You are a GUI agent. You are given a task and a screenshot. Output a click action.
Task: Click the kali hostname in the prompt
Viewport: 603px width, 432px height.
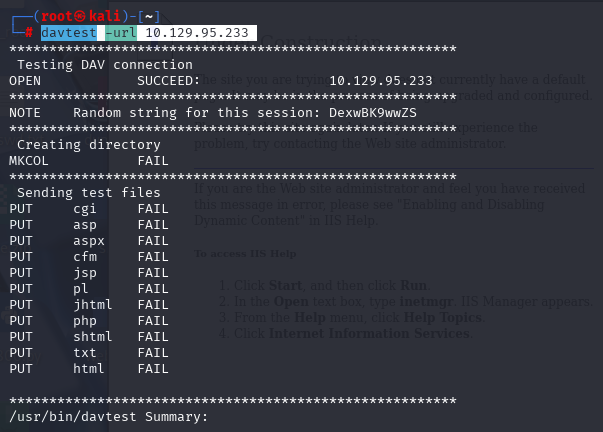(105, 16)
